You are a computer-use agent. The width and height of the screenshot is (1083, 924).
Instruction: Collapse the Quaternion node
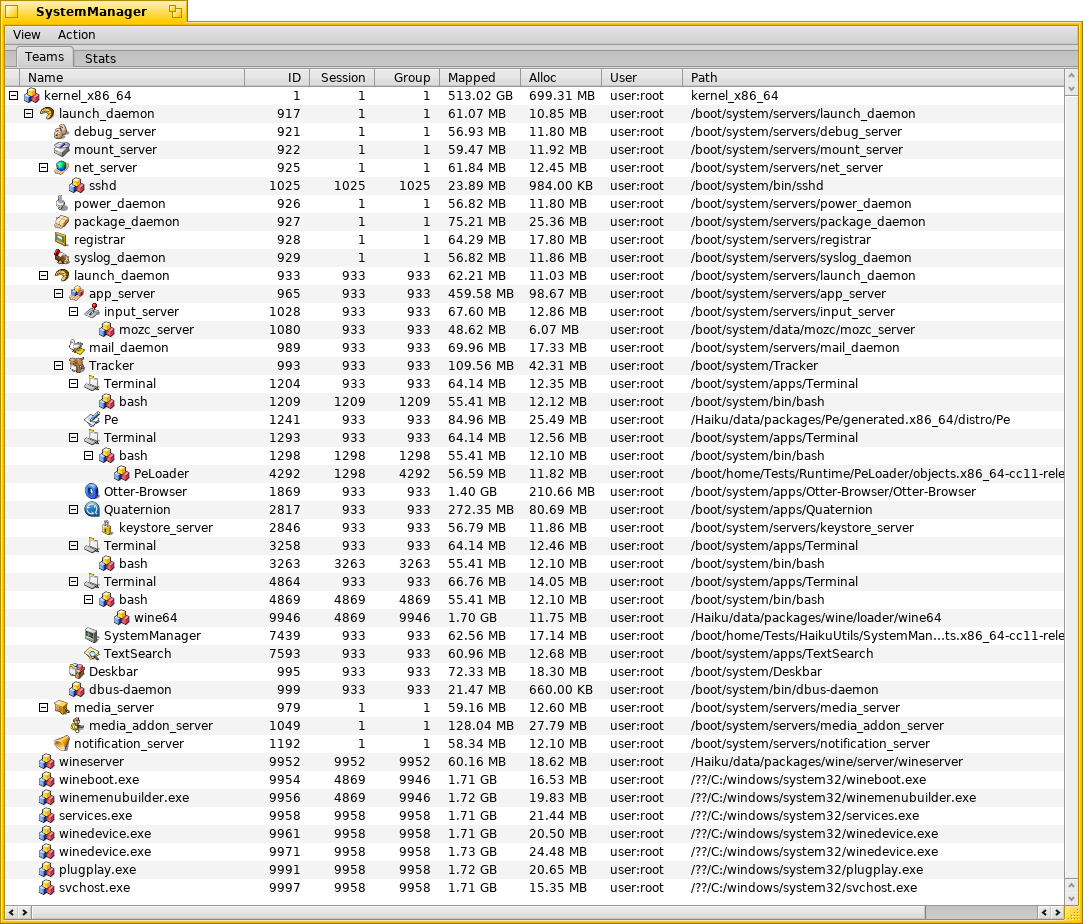click(74, 510)
